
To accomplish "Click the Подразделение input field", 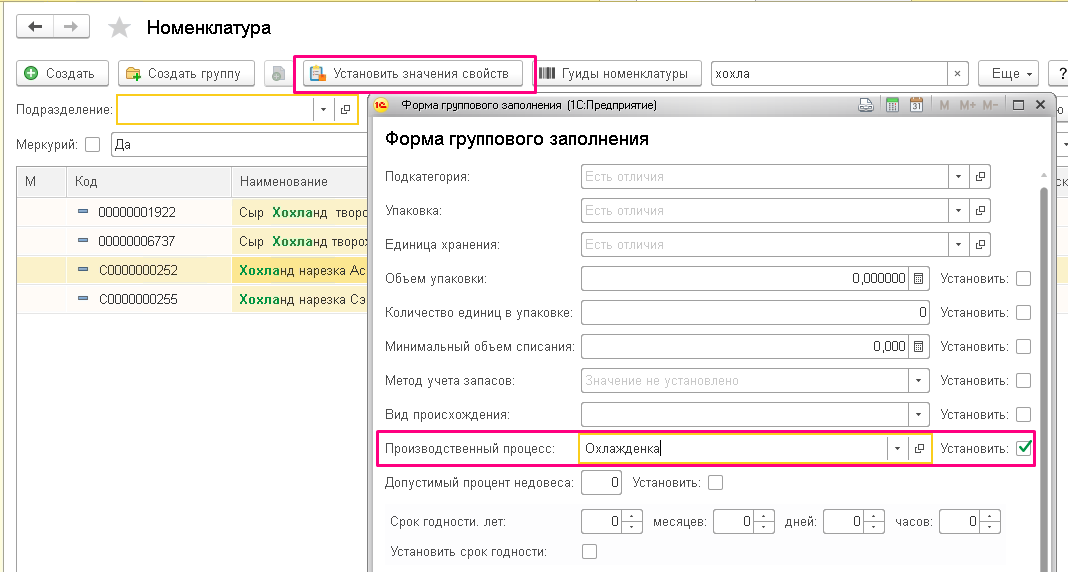I will (215, 110).
